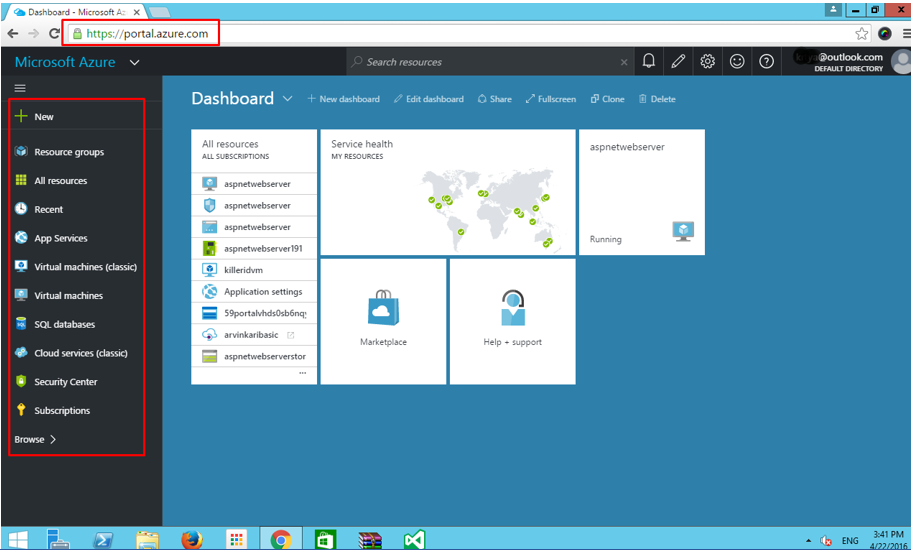Viewport: 911px width, 550px height.
Task: Open the aspnetwebserverstor resource row
Action: 254,356
